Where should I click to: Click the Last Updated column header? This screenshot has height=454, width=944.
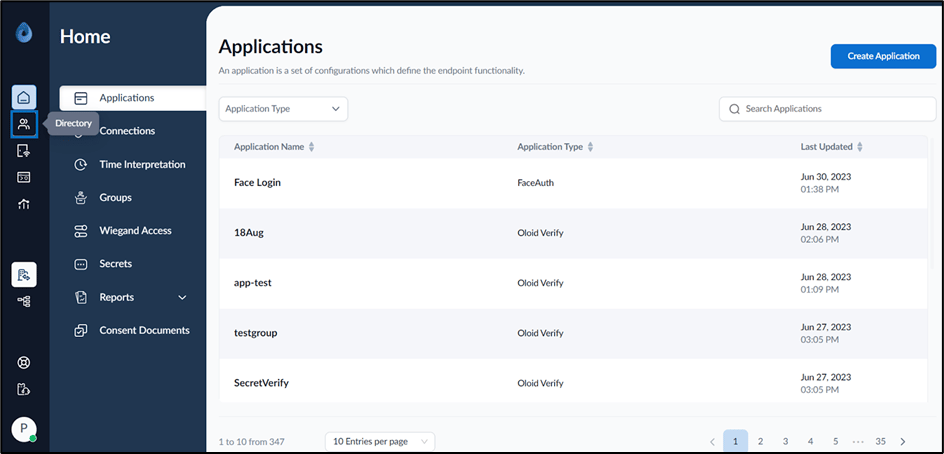(x=826, y=147)
